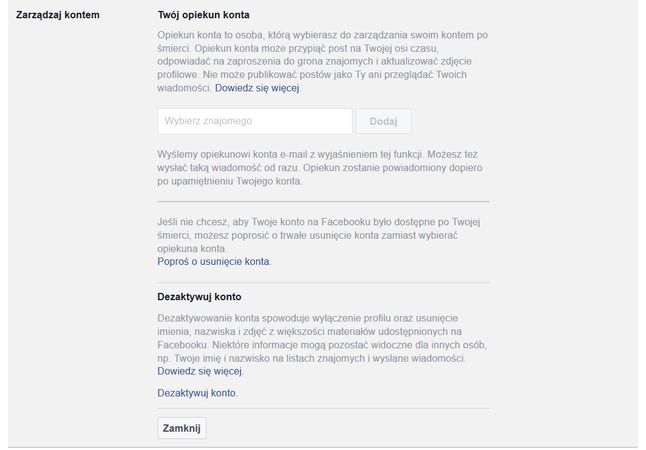
Task: Click the bold 'Dezaktywuj konto' heading
Action: click(199, 297)
